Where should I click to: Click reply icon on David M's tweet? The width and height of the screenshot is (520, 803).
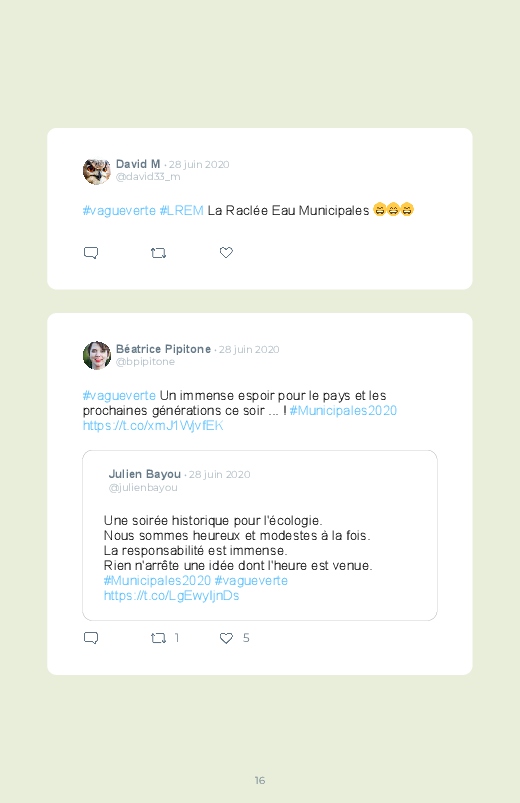(x=91, y=252)
